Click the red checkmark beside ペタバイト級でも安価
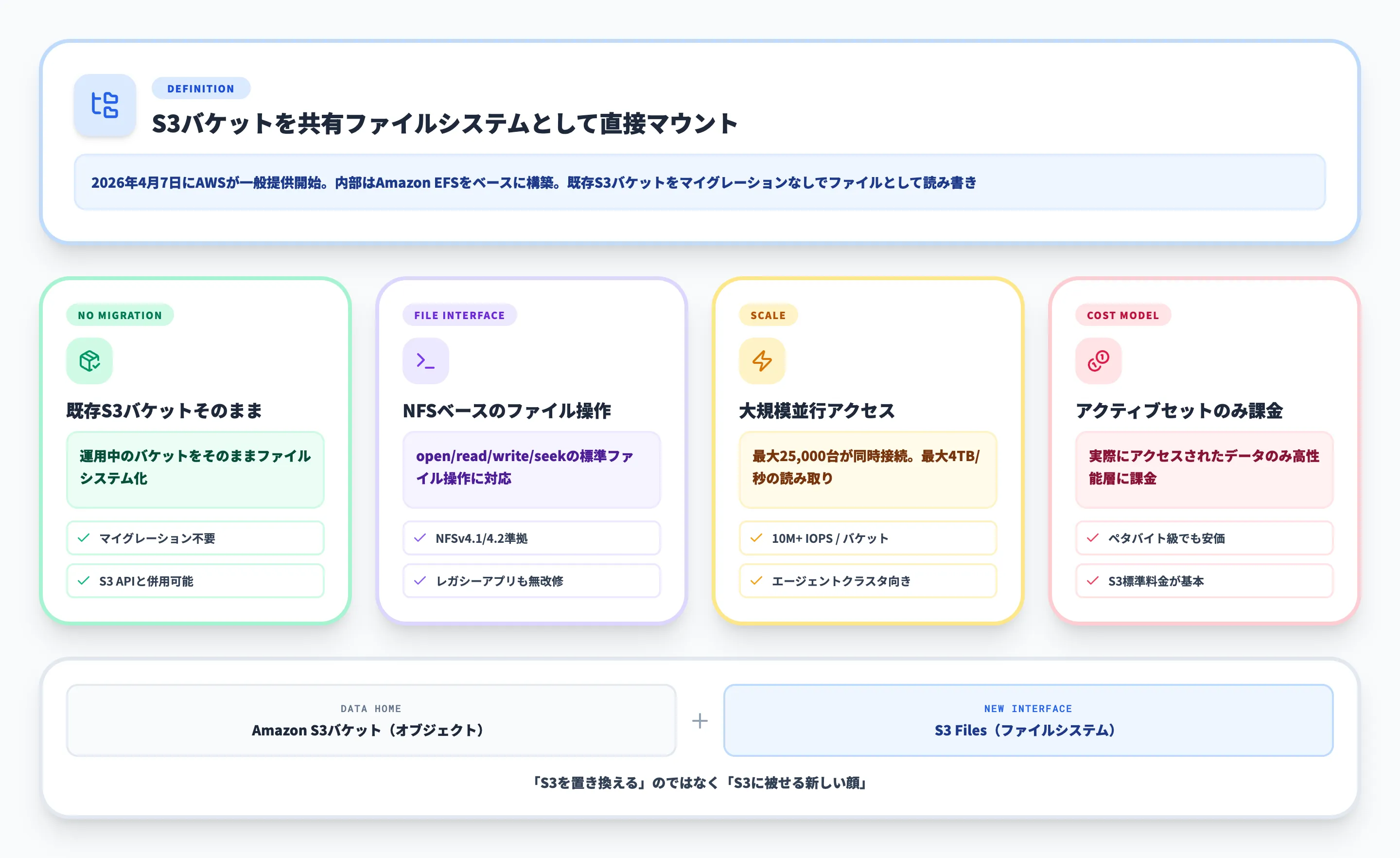 (1091, 538)
